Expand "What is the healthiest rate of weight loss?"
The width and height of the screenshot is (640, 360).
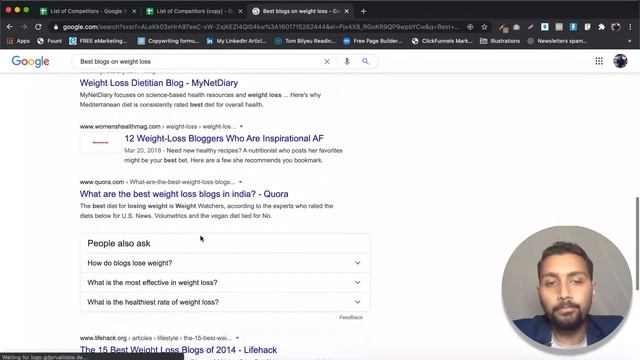pyautogui.click(x=225, y=302)
